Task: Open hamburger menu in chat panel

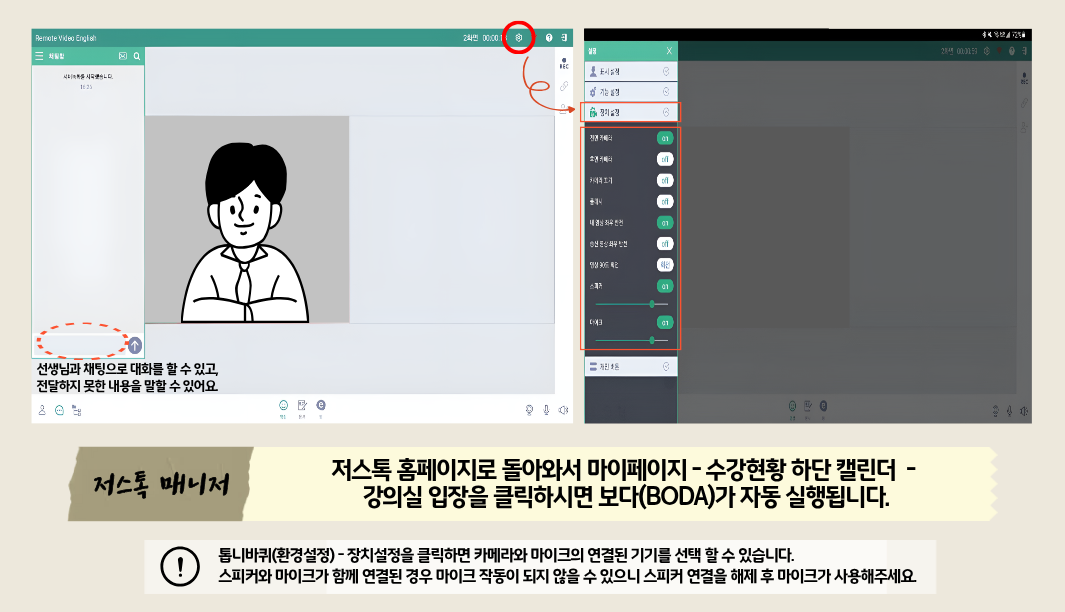Action: click(39, 56)
